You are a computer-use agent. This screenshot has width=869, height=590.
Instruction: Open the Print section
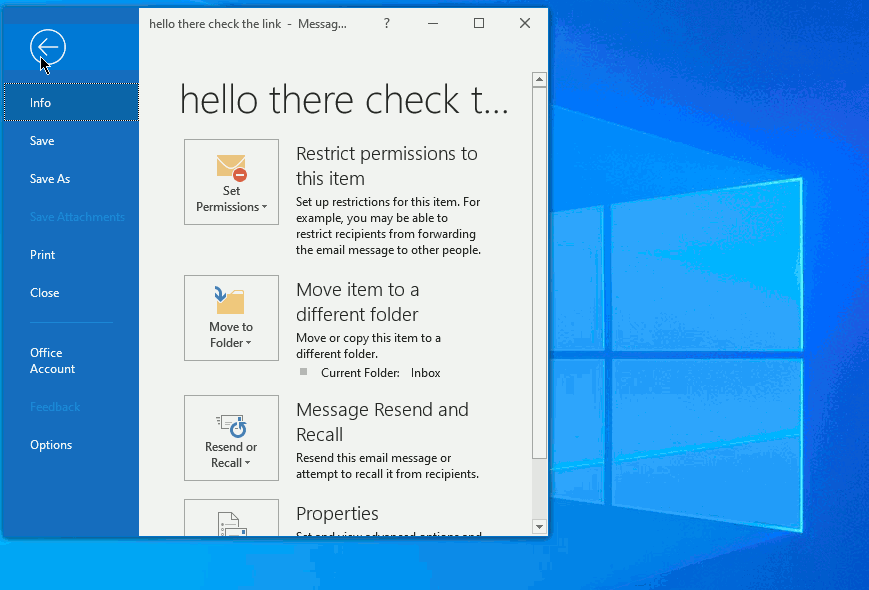[x=42, y=254]
